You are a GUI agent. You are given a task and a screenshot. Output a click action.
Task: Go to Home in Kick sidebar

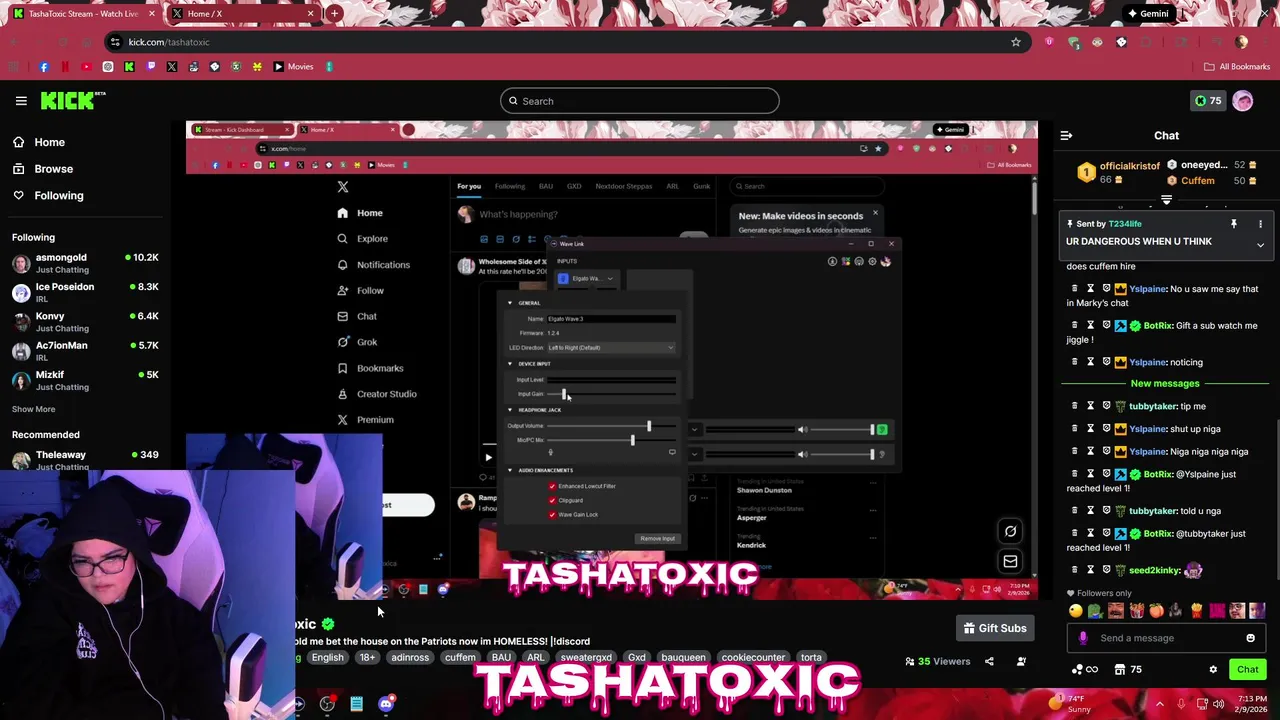[x=40, y=142]
